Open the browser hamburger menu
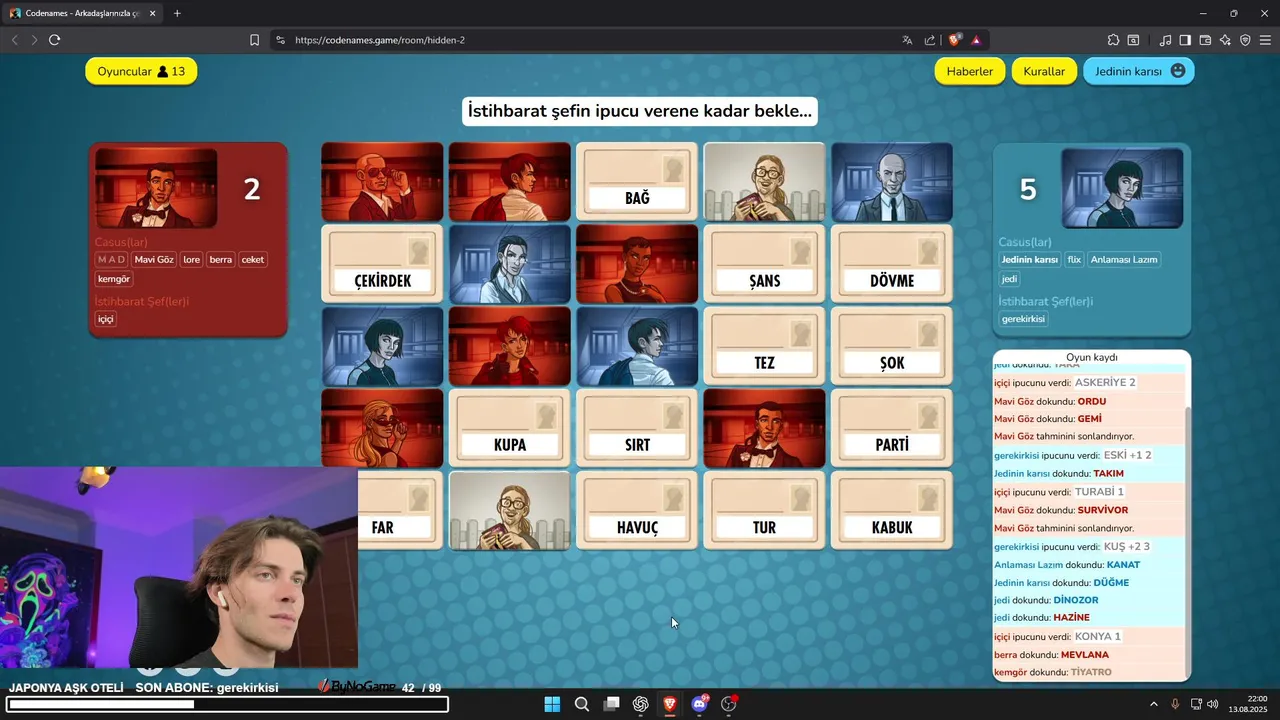The height and width of the screenshot is (720, 1280). (x=1265, y=40)
